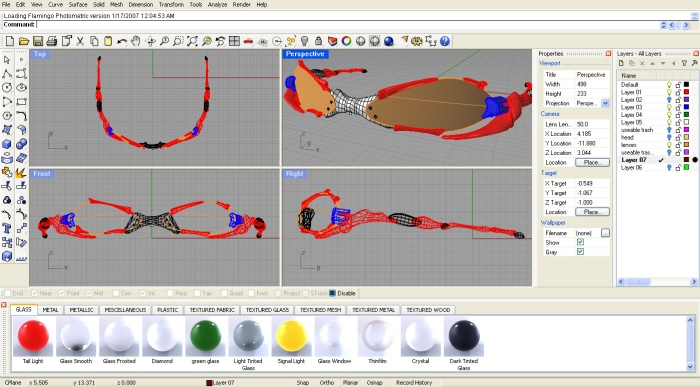Toggle Ortho in the status bar

pyautogui.click(x=326, y=383)
